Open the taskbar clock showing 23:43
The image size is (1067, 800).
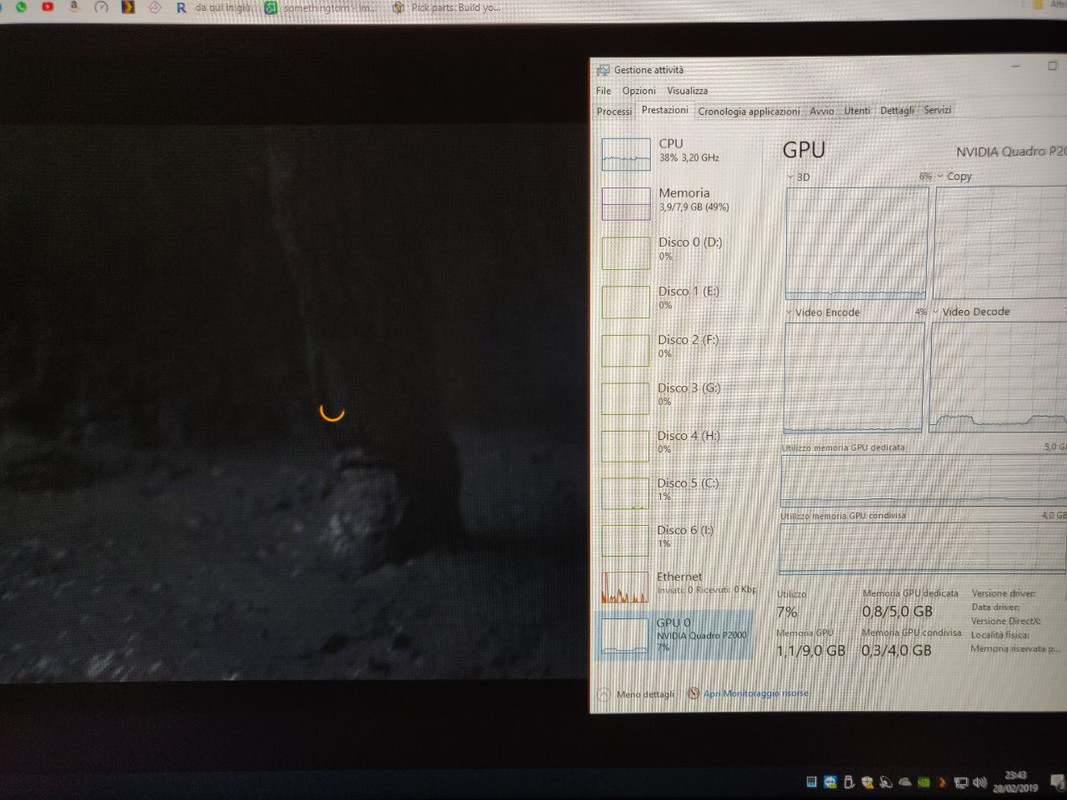[x=1015, y=781]
